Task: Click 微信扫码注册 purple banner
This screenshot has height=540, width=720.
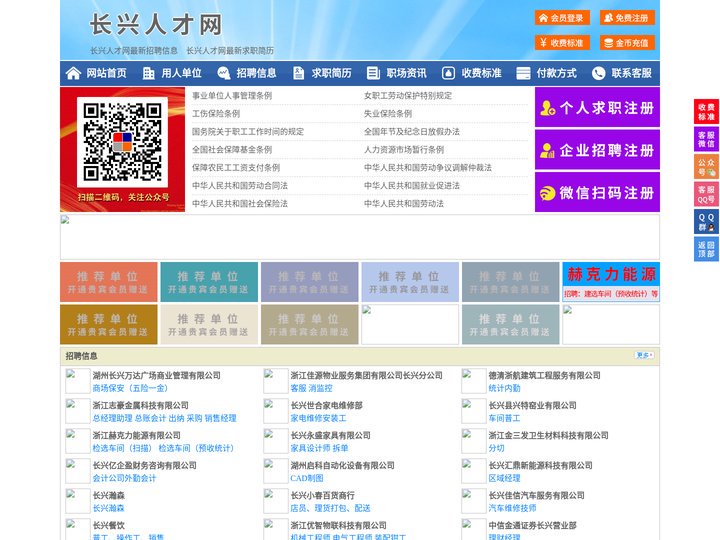Action: pos(597,192)
